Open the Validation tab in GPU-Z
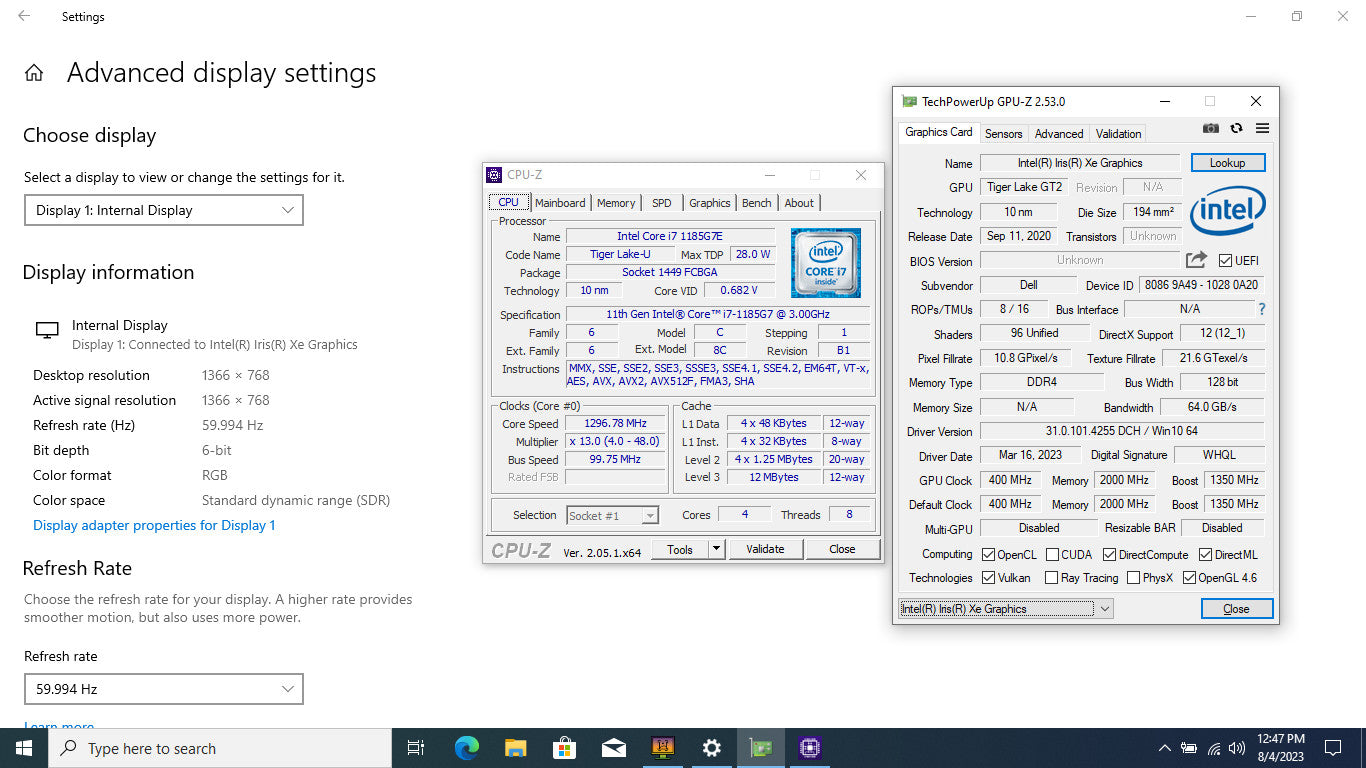 point(1118,133)
